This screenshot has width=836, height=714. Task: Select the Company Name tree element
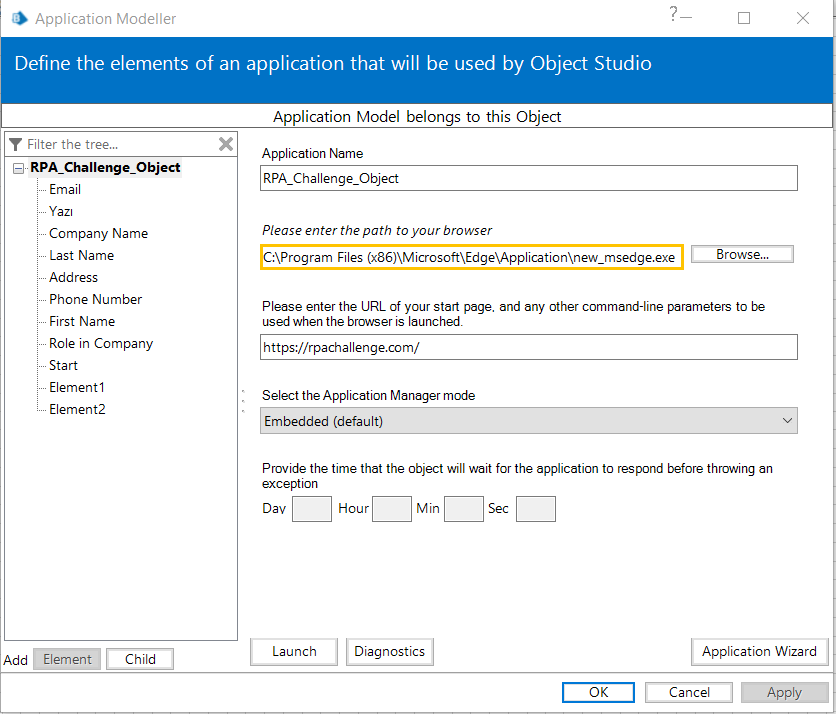(98, 233)
